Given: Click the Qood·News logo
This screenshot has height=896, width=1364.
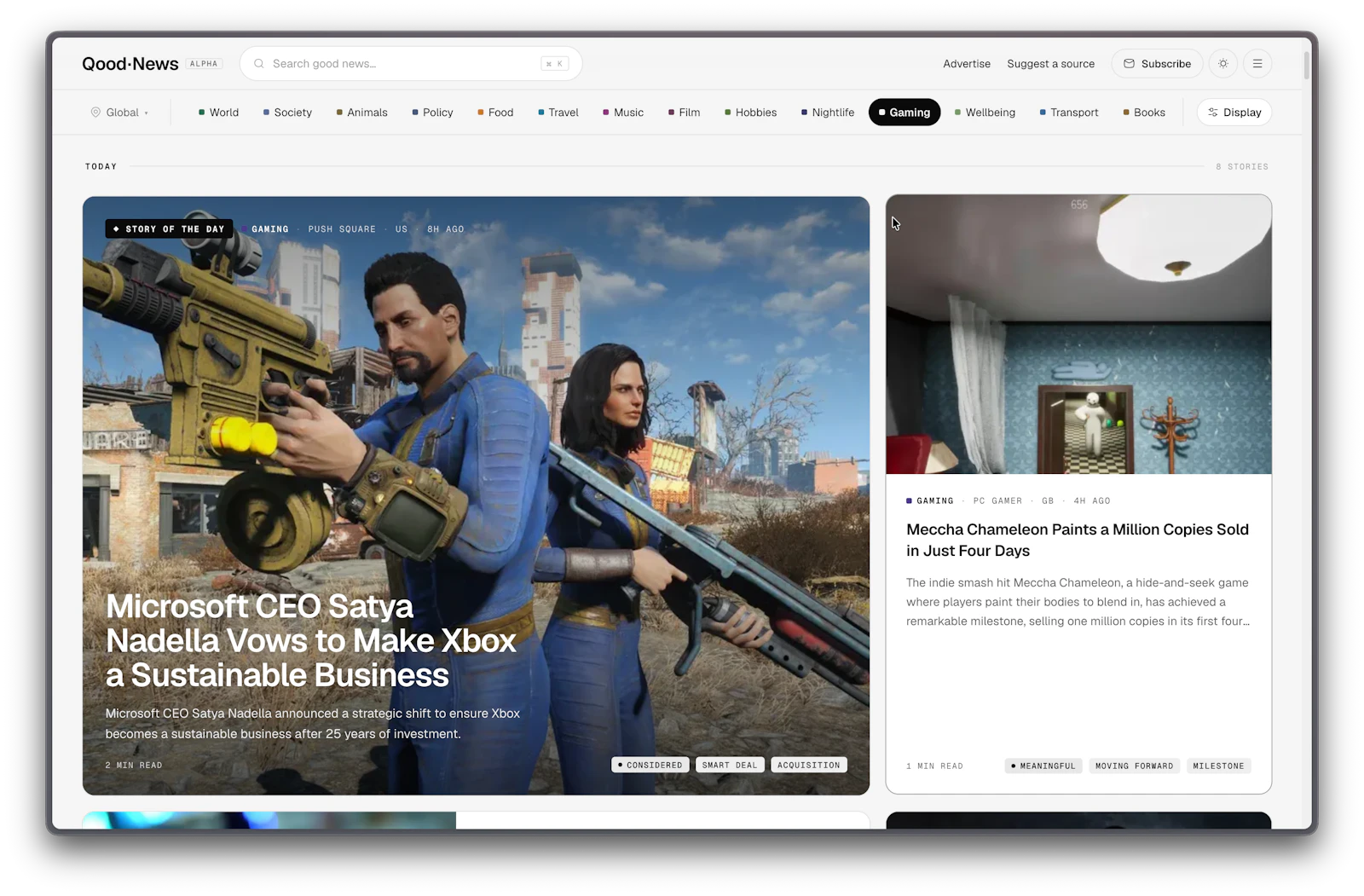Looking at the screenshot, I should [130, 64].
